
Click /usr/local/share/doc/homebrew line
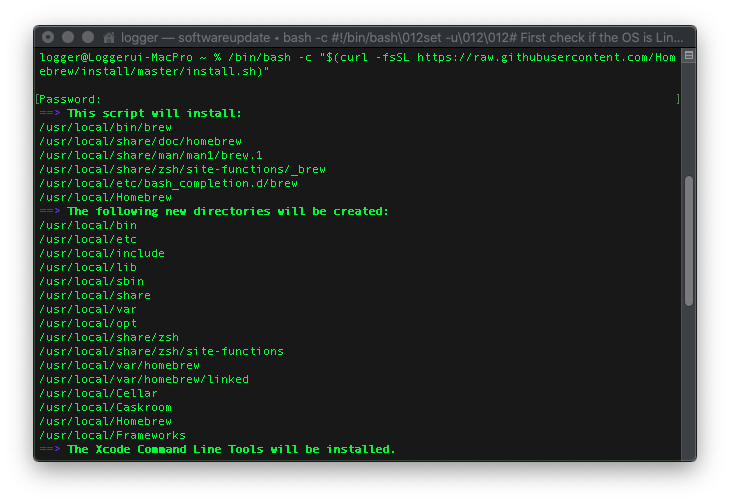click(x=140, y=141)
